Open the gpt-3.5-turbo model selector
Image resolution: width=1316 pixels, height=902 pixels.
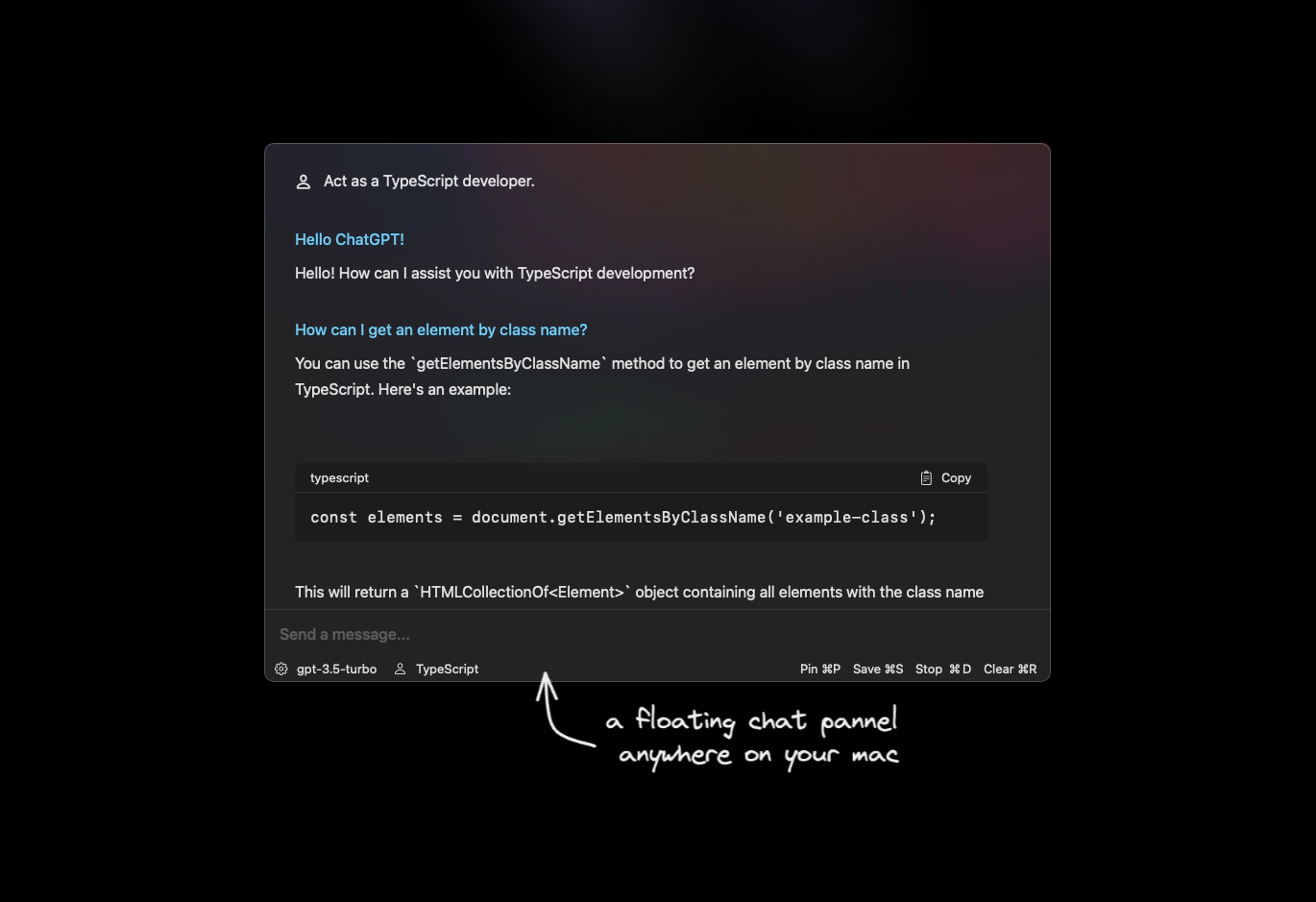pyautogui.click(x=326, y=669)
